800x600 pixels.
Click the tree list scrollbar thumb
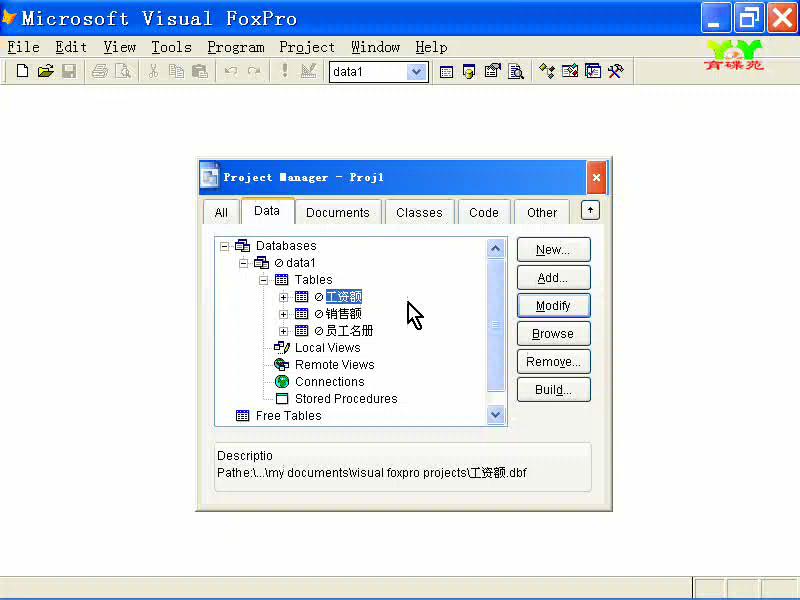495,325
